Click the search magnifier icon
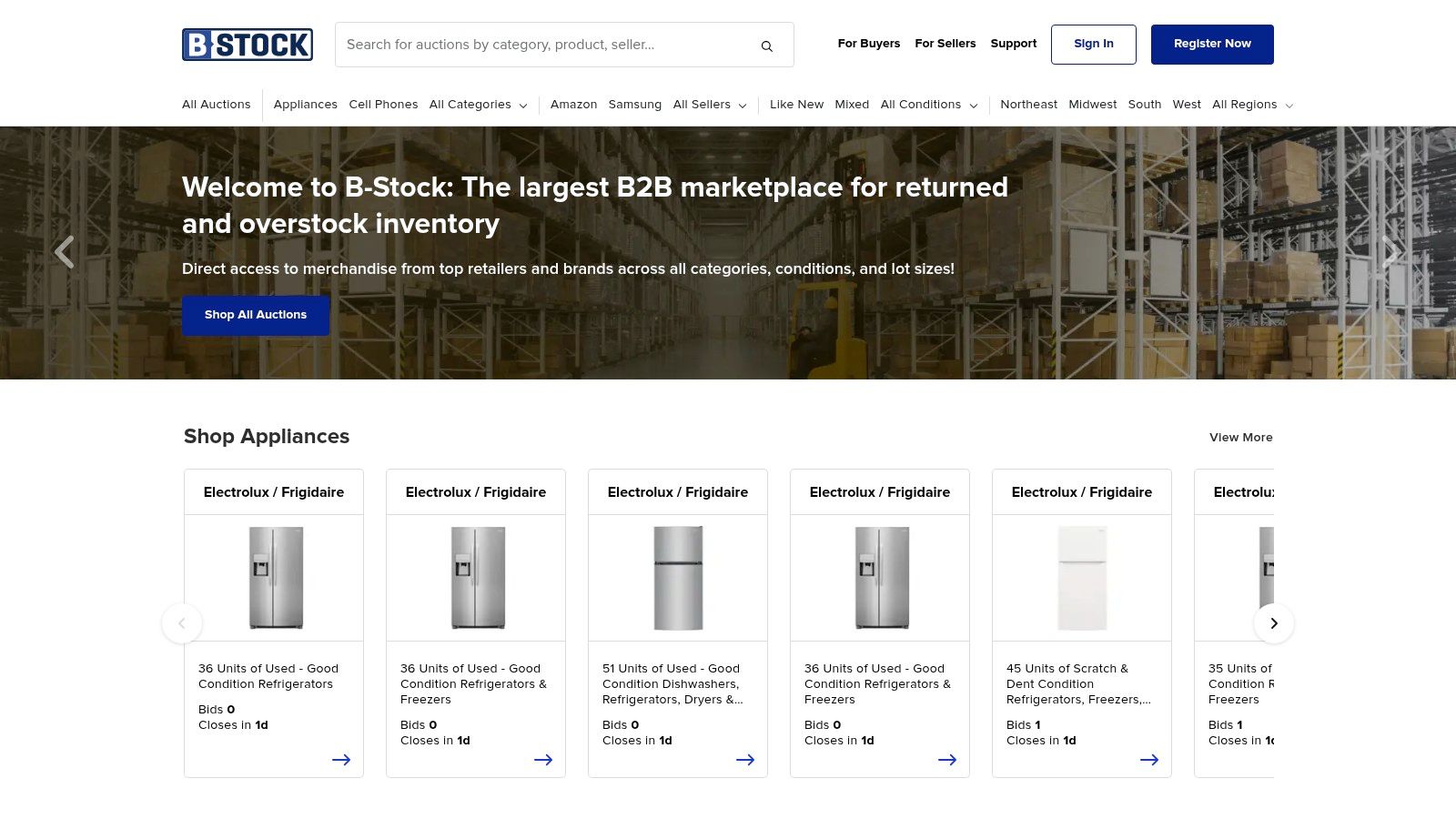1456x819 pixels. click(767, 45)
